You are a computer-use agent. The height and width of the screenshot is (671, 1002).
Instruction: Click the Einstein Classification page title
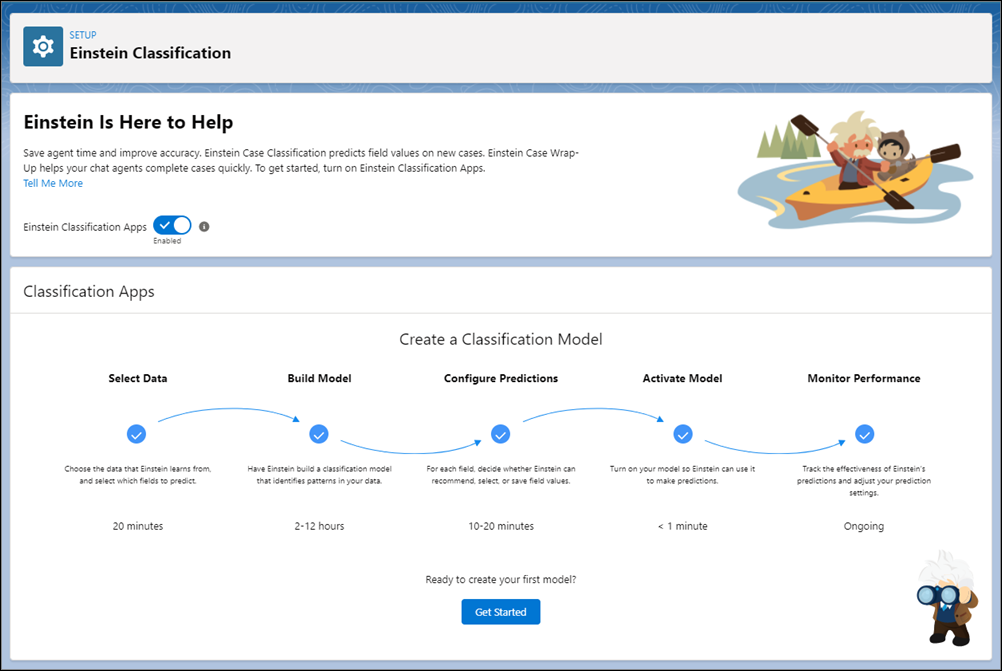(x=150, y=53)
